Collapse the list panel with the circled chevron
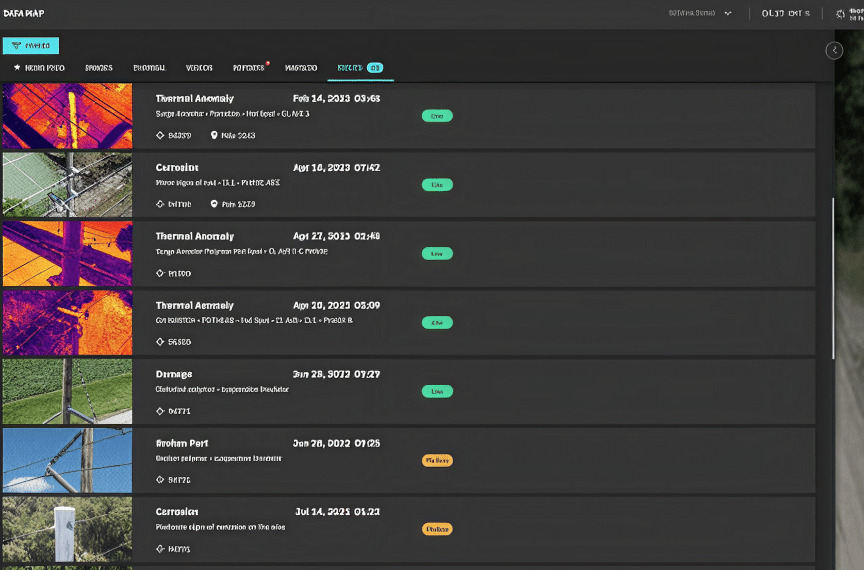Screen dimensions: 864x570 (834, 51)
